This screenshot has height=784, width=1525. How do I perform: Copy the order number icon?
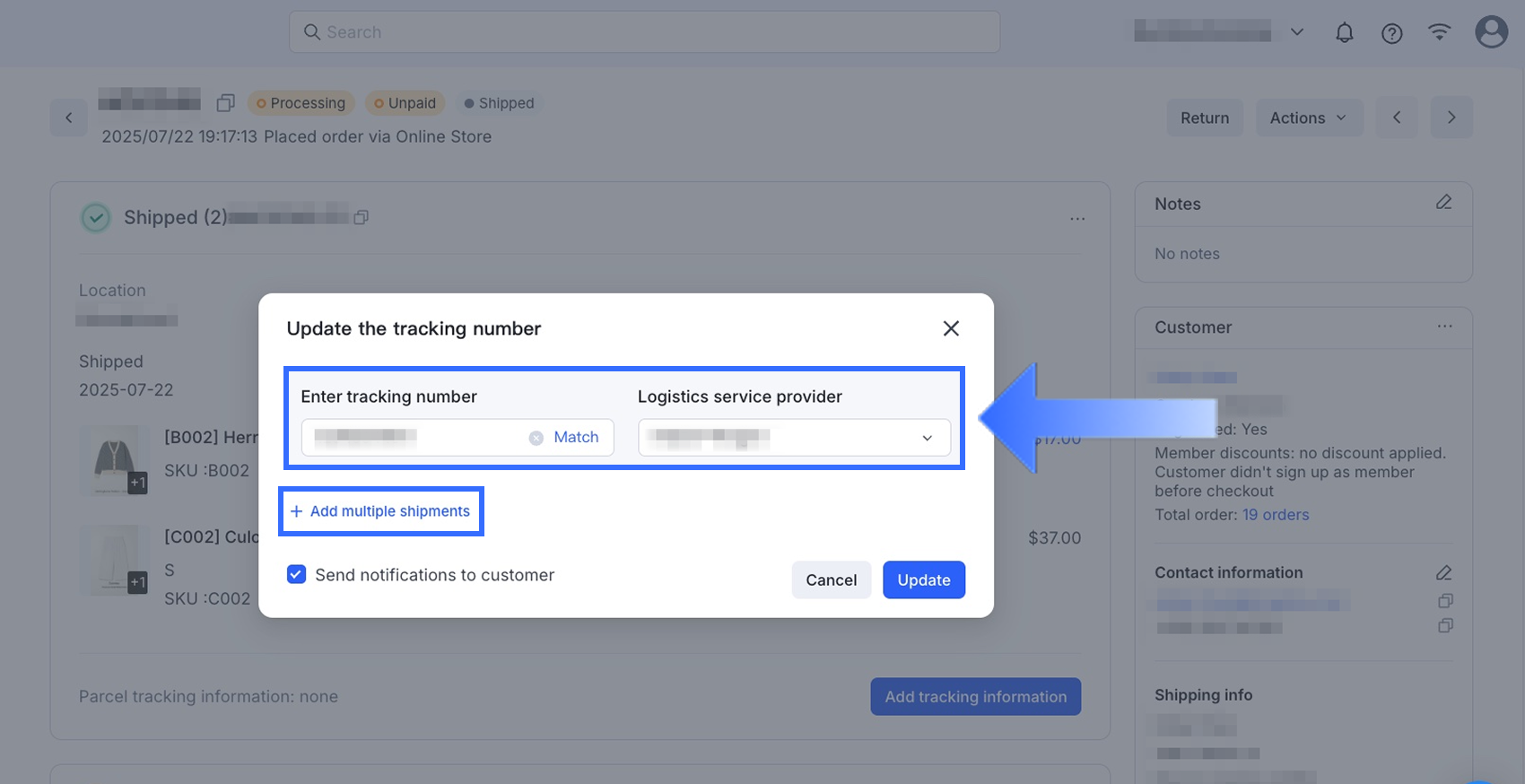[225, 103]
